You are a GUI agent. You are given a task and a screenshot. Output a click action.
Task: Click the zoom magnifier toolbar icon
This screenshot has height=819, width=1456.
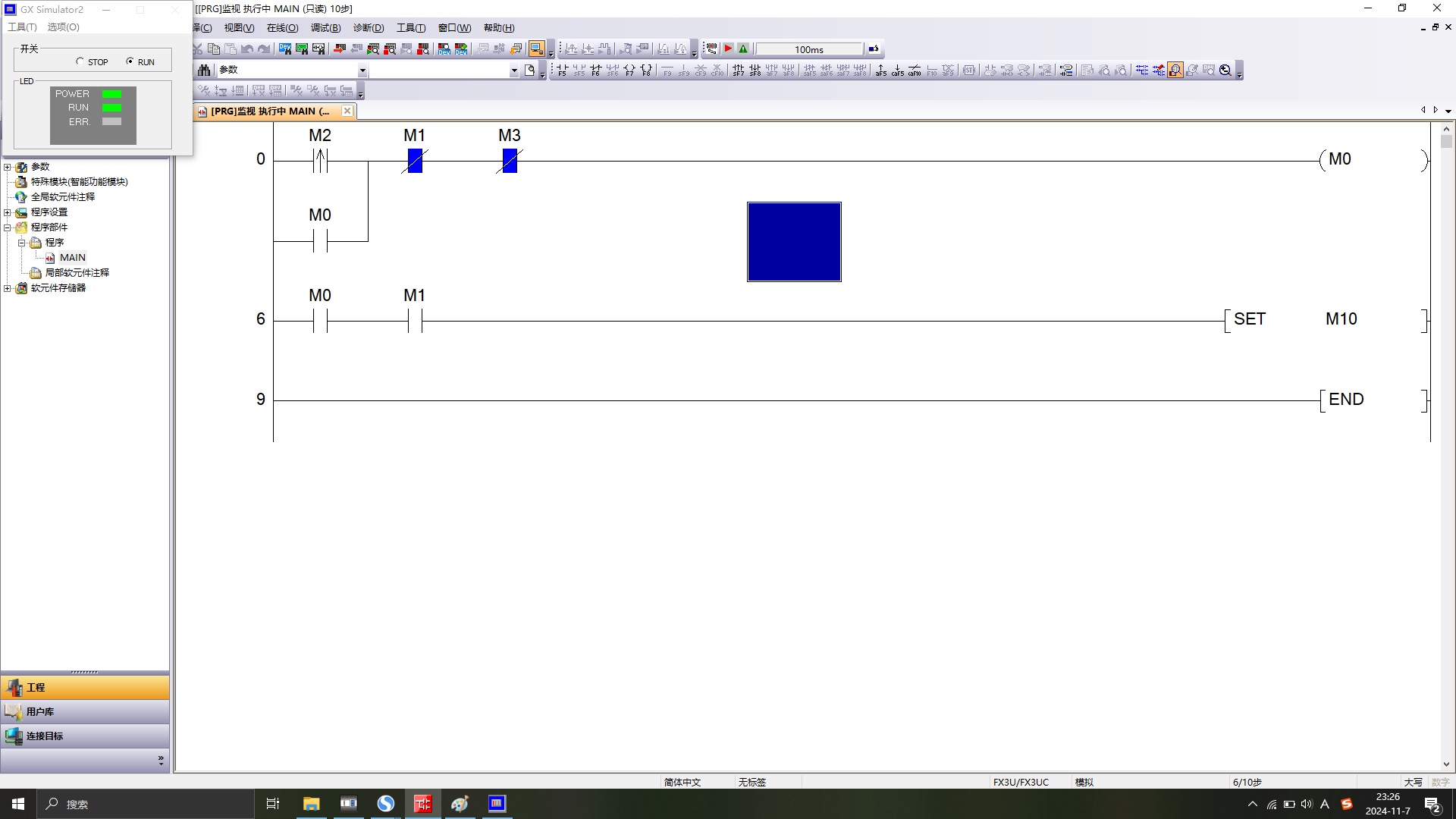(1225, 71)
